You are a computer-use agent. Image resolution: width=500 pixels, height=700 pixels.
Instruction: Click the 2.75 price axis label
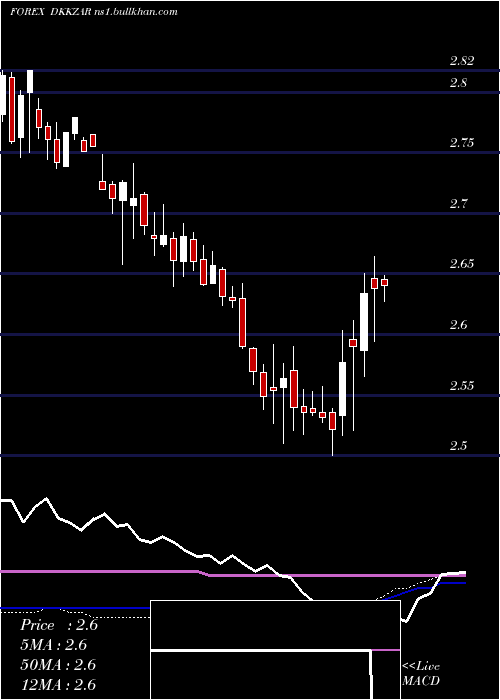[462, 143]
